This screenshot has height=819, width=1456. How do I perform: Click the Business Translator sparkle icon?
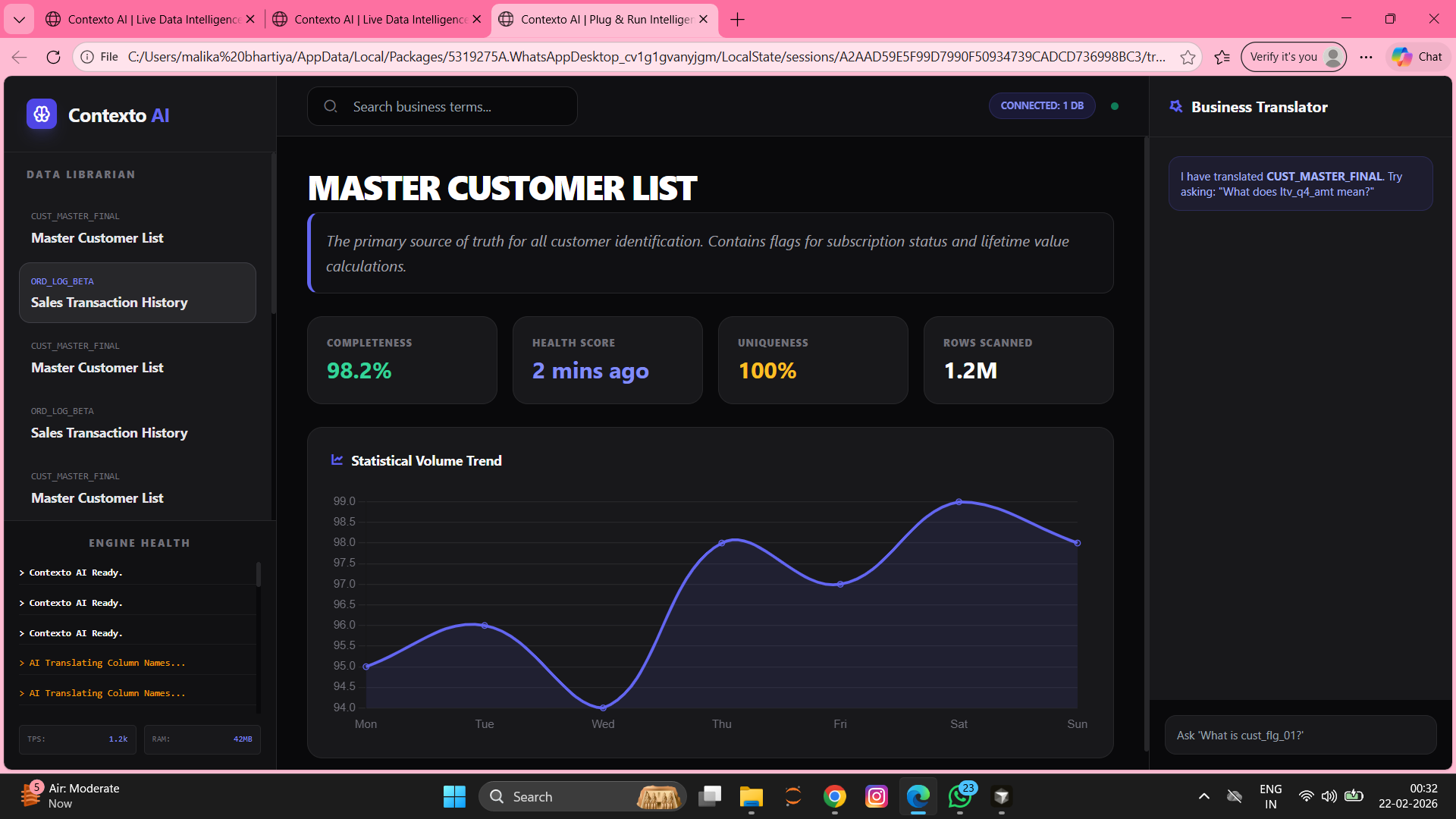click(1176, 107)
